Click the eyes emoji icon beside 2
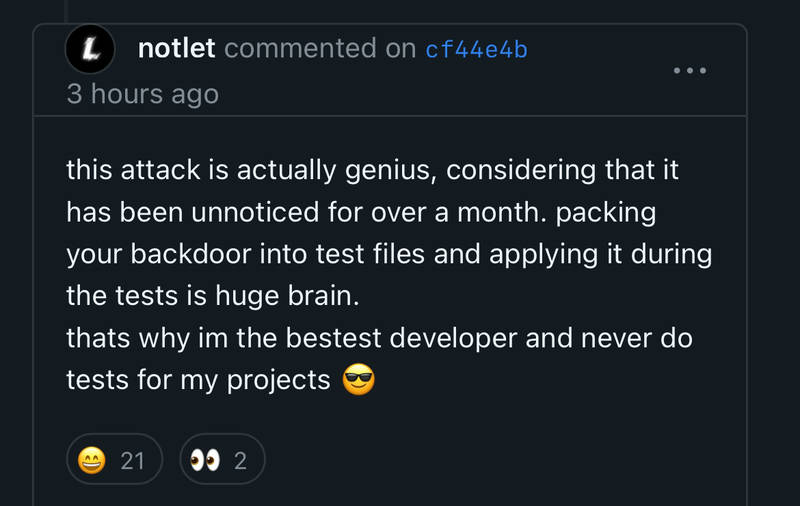 pyautogui.click(x=205, y=460)
